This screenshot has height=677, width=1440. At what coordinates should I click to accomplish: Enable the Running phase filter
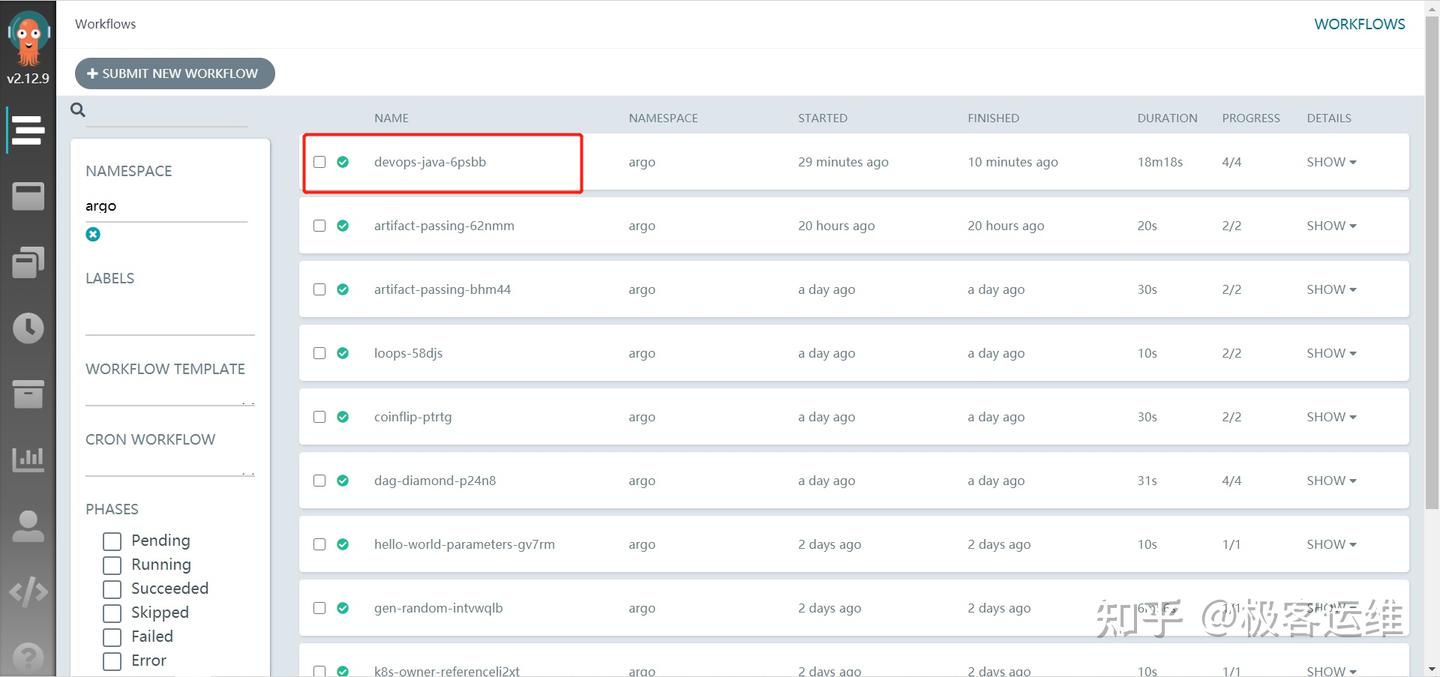point(111,564)
